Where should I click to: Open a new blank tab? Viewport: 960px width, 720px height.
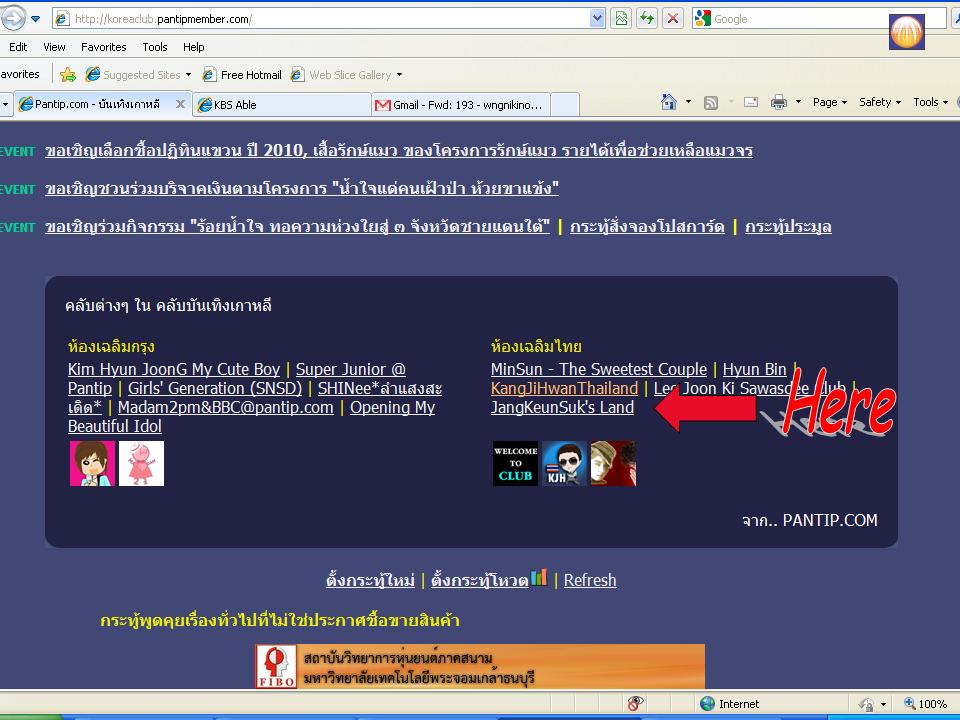(x=565, y=105)
